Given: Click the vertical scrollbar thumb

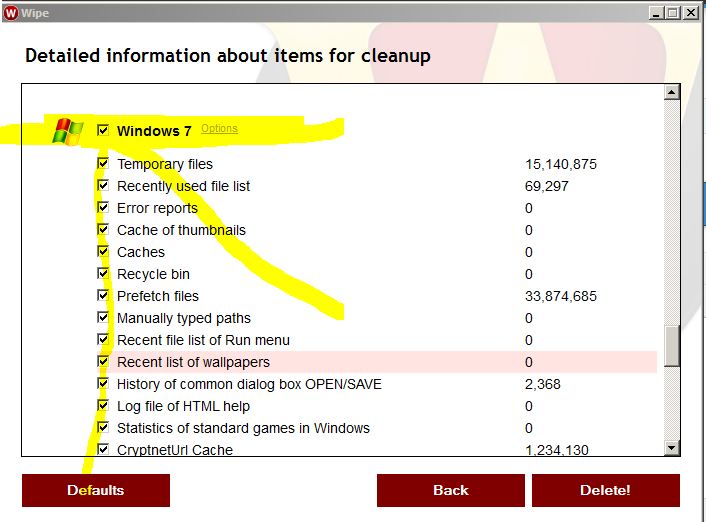Looking at the screenshot, I should click(672, 346).
